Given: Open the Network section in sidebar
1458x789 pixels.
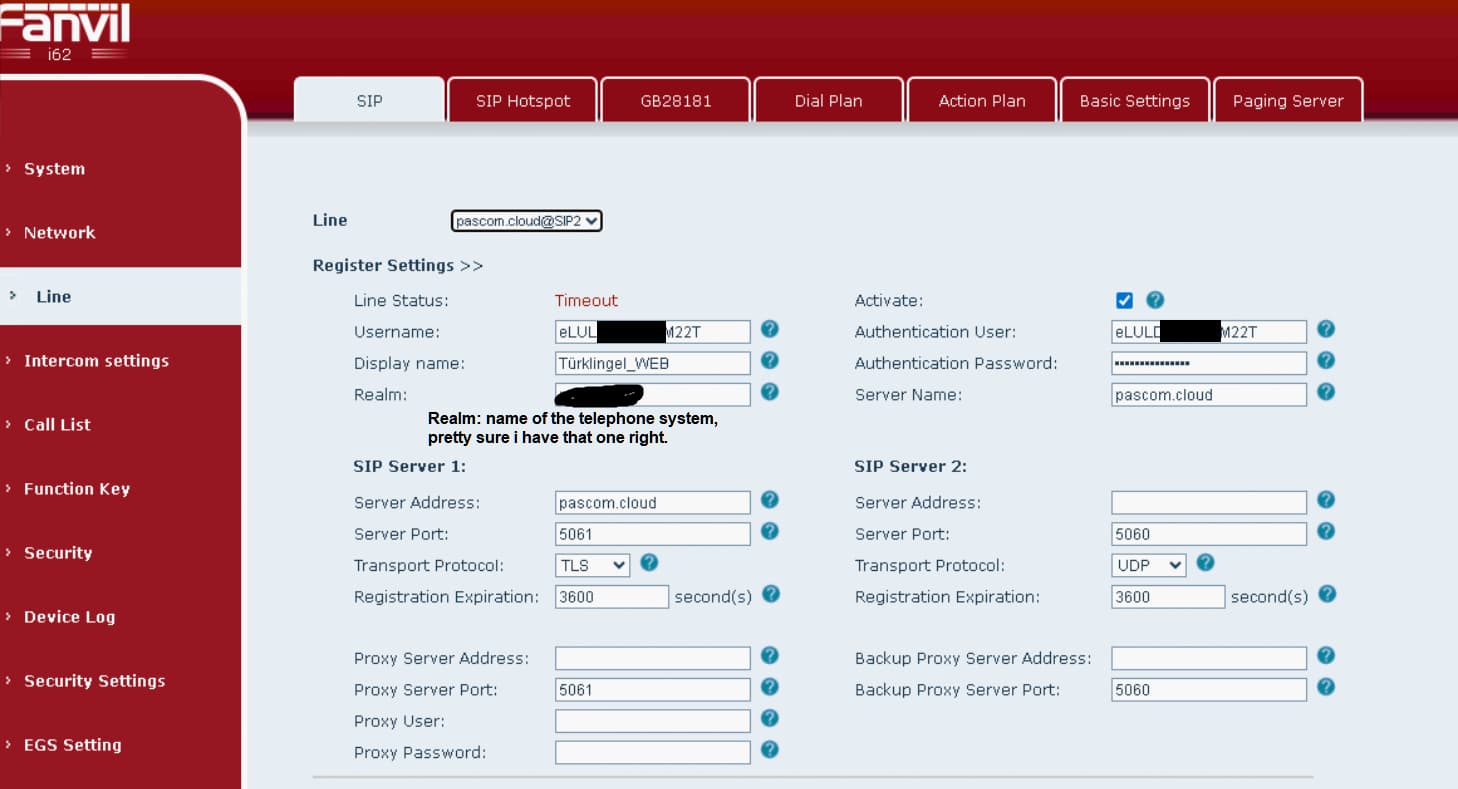Looking at the screenshot, I should (x=60, y=233).
